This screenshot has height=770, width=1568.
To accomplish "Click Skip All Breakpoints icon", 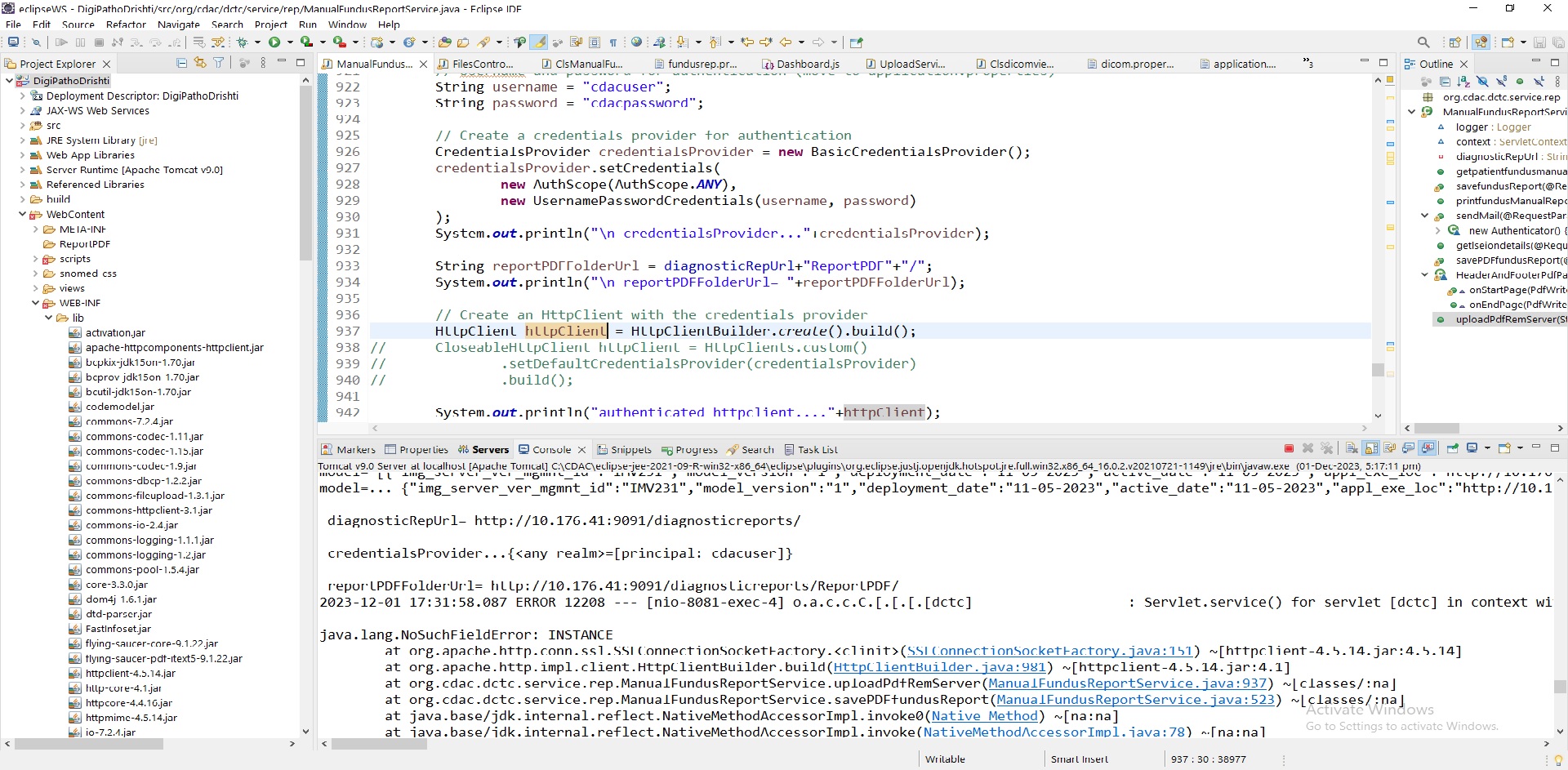I will coord(35,42).
